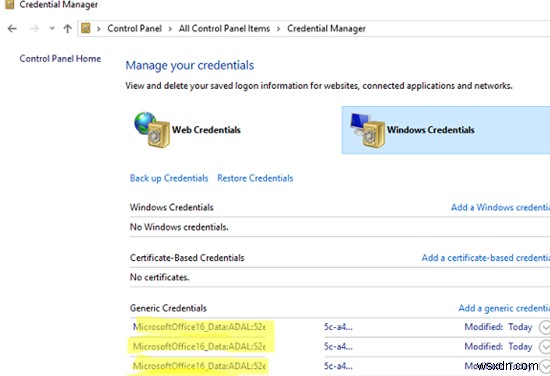Click Add a Windows credential link
Viewport: 550px width, 376px height.
(500, 207)
